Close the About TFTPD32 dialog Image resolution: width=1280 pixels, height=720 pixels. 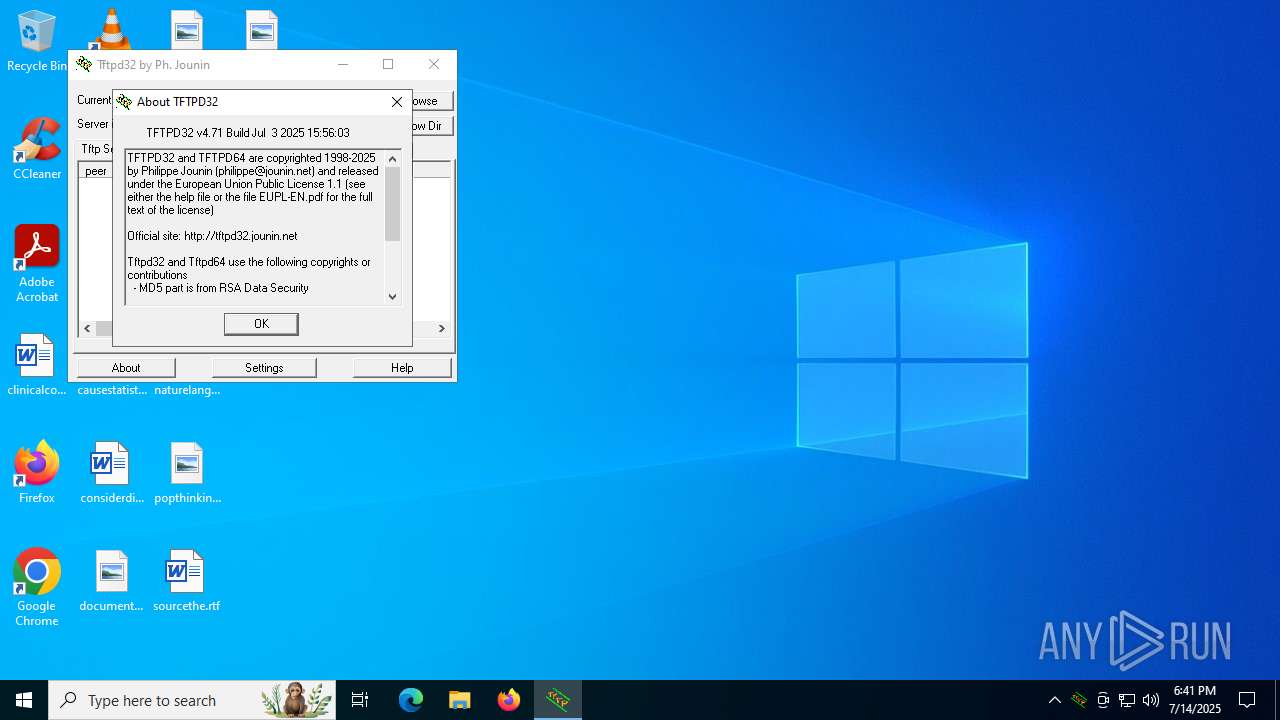[397, 102]
